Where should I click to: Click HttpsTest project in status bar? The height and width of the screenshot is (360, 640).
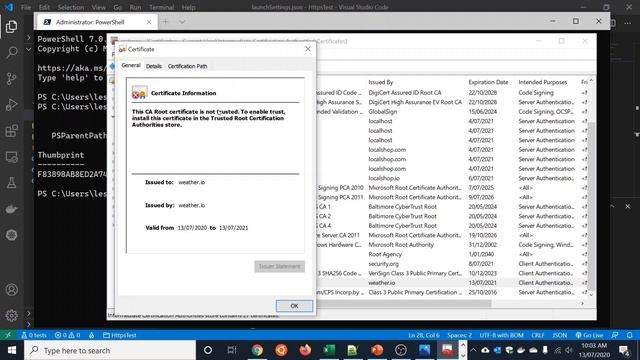[120, 335]
